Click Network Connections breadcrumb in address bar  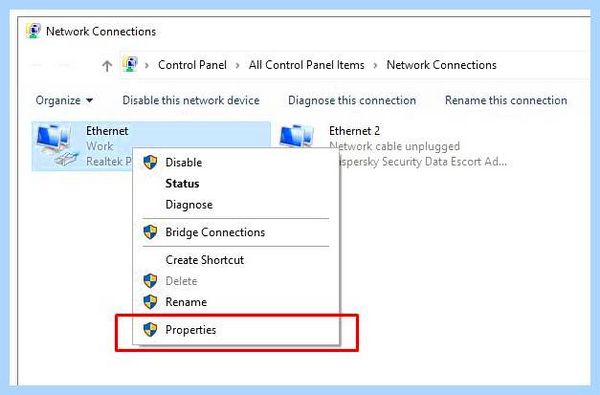[442, 65]
